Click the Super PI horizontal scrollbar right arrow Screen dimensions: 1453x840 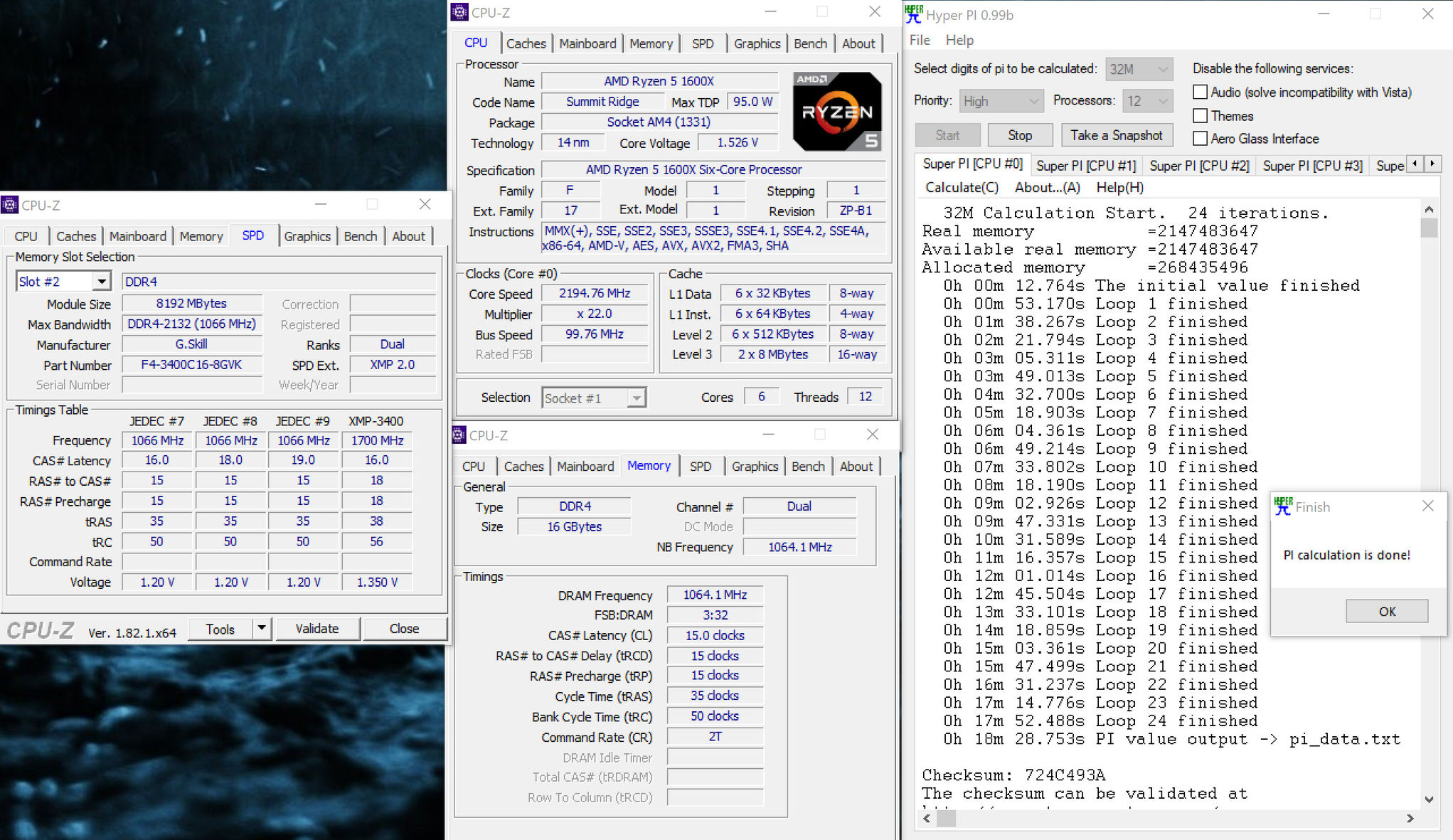(1410, 819)
